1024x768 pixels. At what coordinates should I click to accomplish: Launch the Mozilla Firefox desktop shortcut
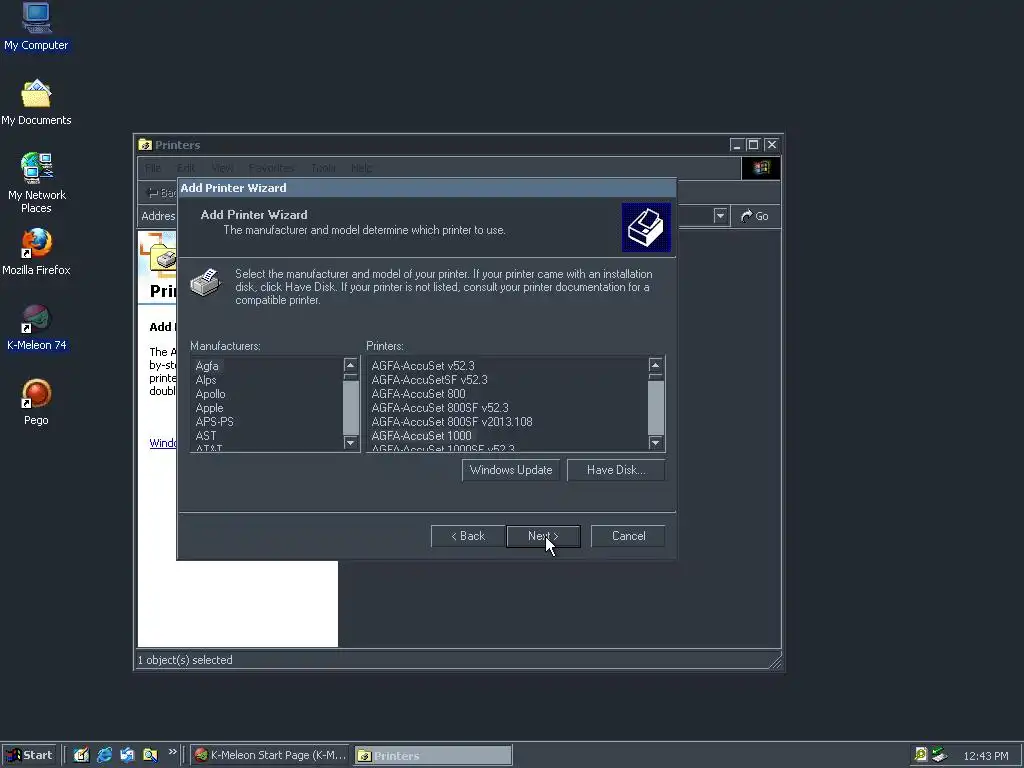(x=36, y=252)
